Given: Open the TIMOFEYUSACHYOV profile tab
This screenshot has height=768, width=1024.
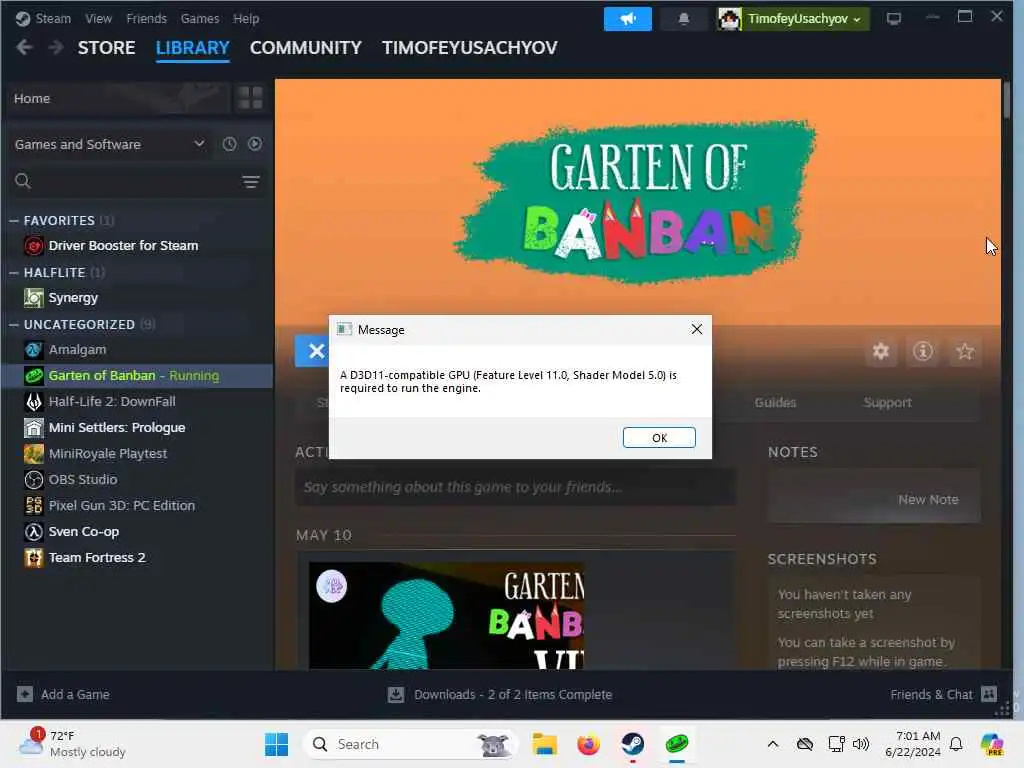Looking at the screenshot, I should tap(470, 48).
